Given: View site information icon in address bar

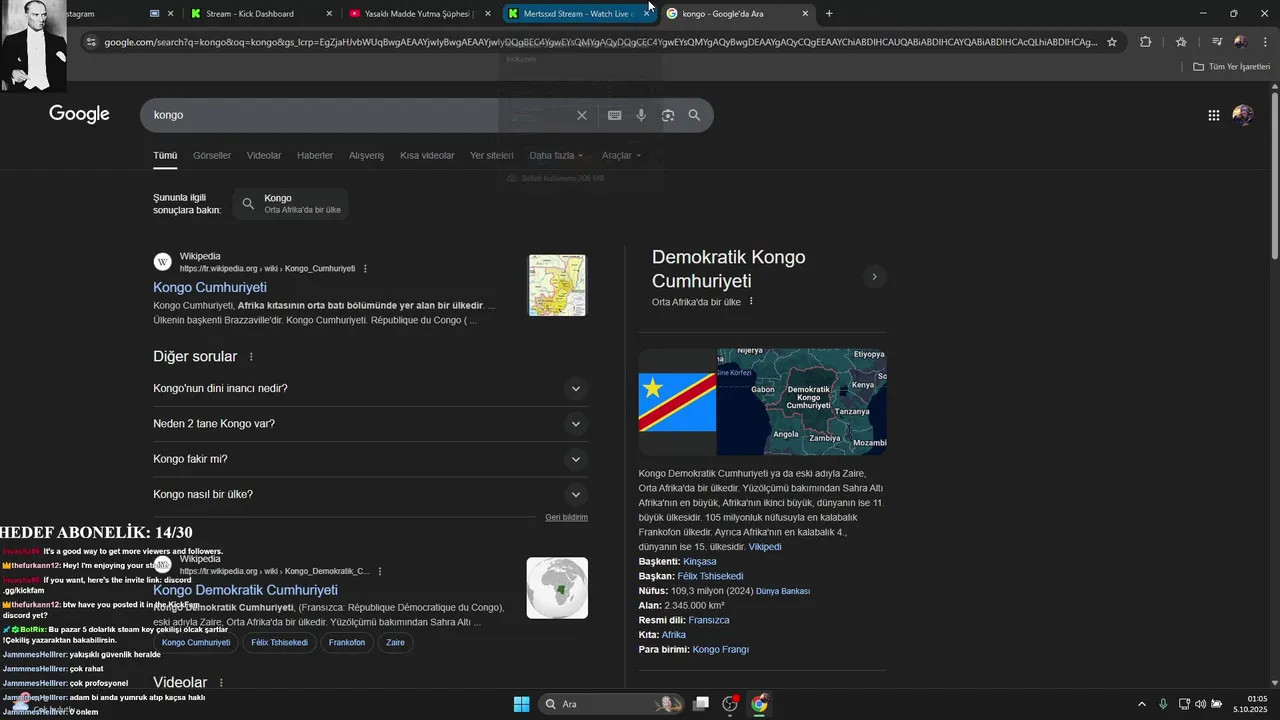Looking at the screenshot, I should (x=91, y=42).
